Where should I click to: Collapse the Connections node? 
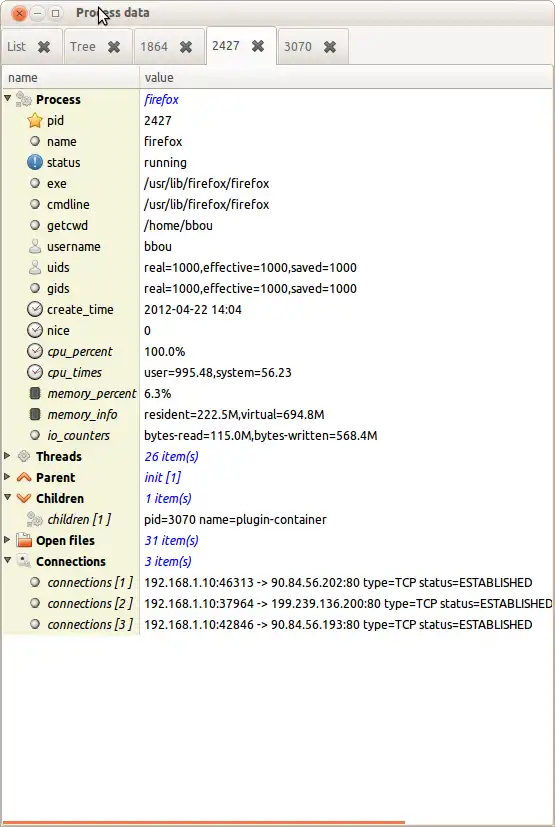(7, 560)
